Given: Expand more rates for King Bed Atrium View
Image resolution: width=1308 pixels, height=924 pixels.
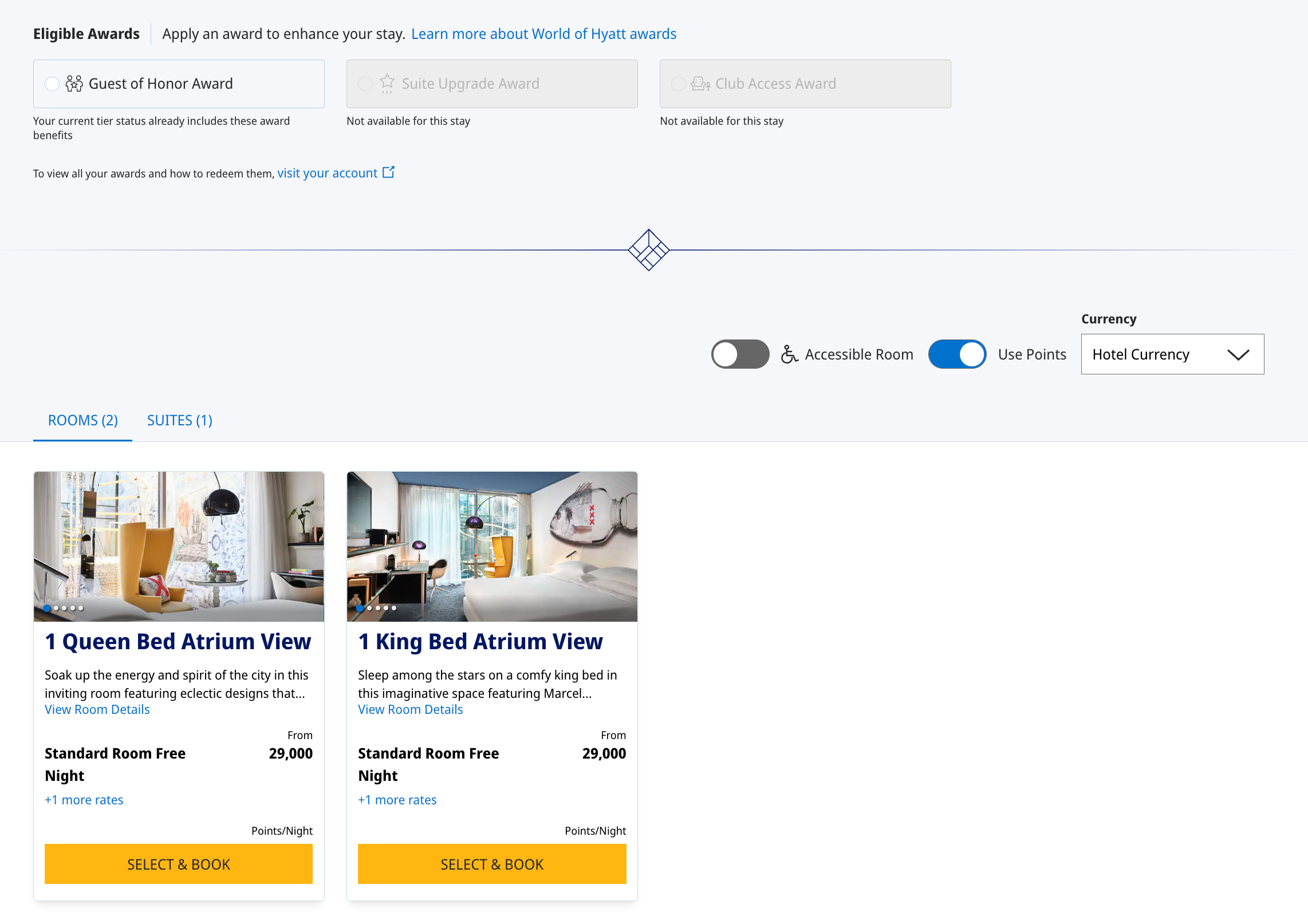Looking at the screenshot, I should tap(397, 800).
